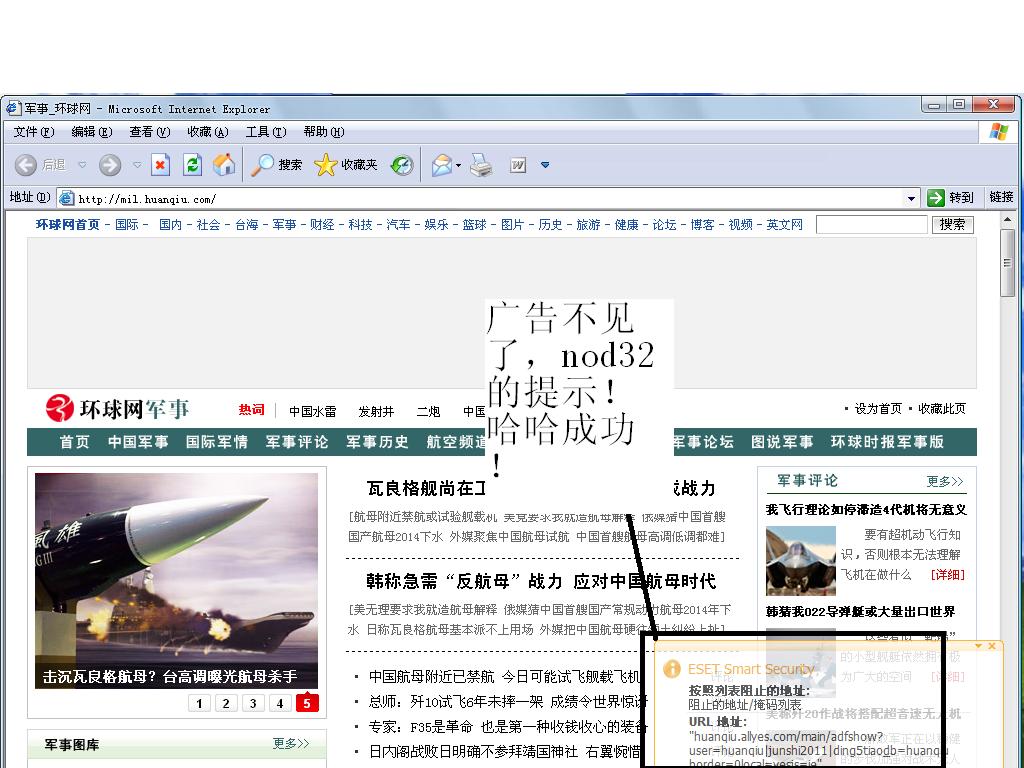Click the 发射井 hot word link
The image size is (1024, 768).
[376, 411]
